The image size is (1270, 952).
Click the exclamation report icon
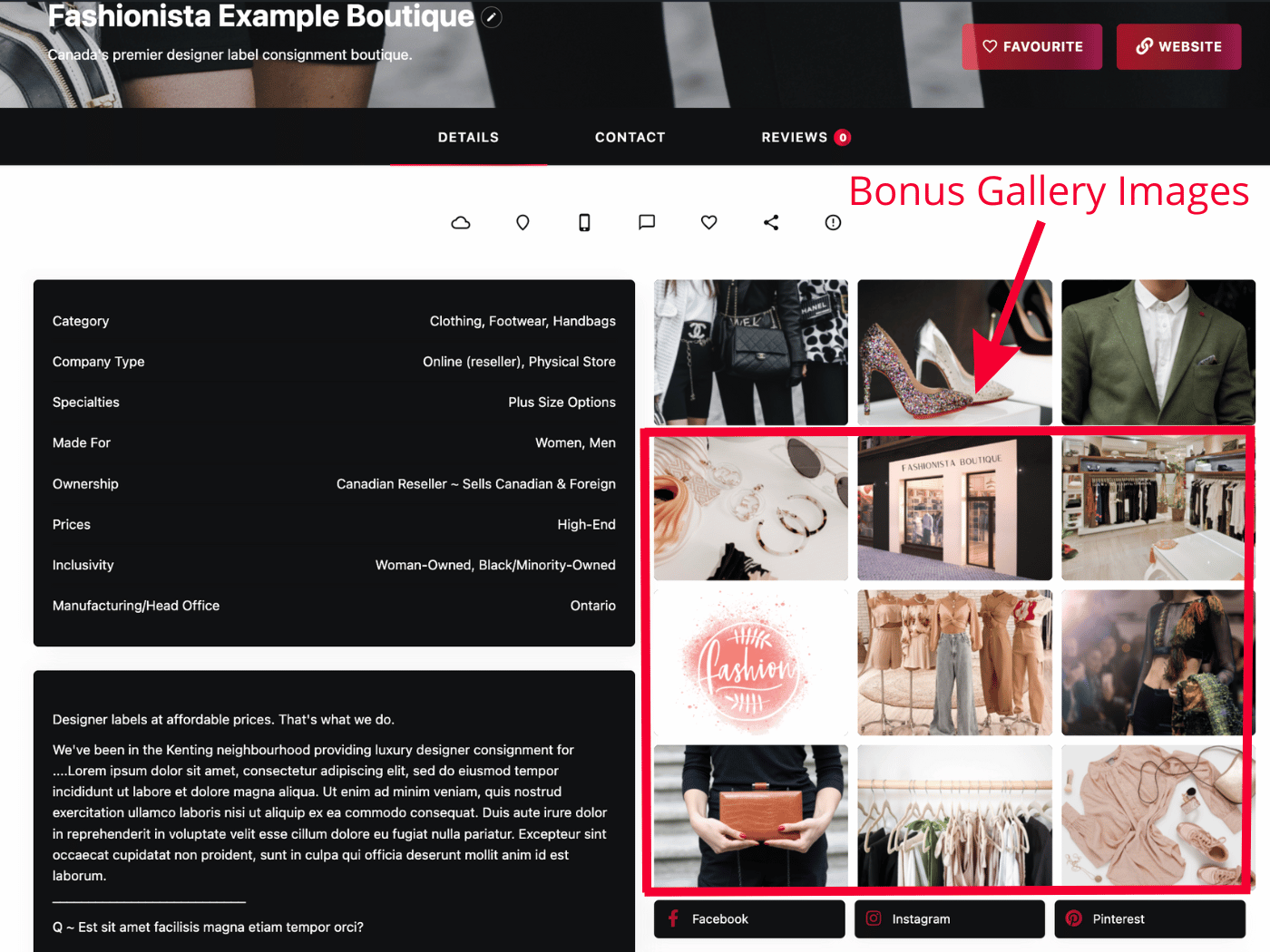tap(833, 222)
